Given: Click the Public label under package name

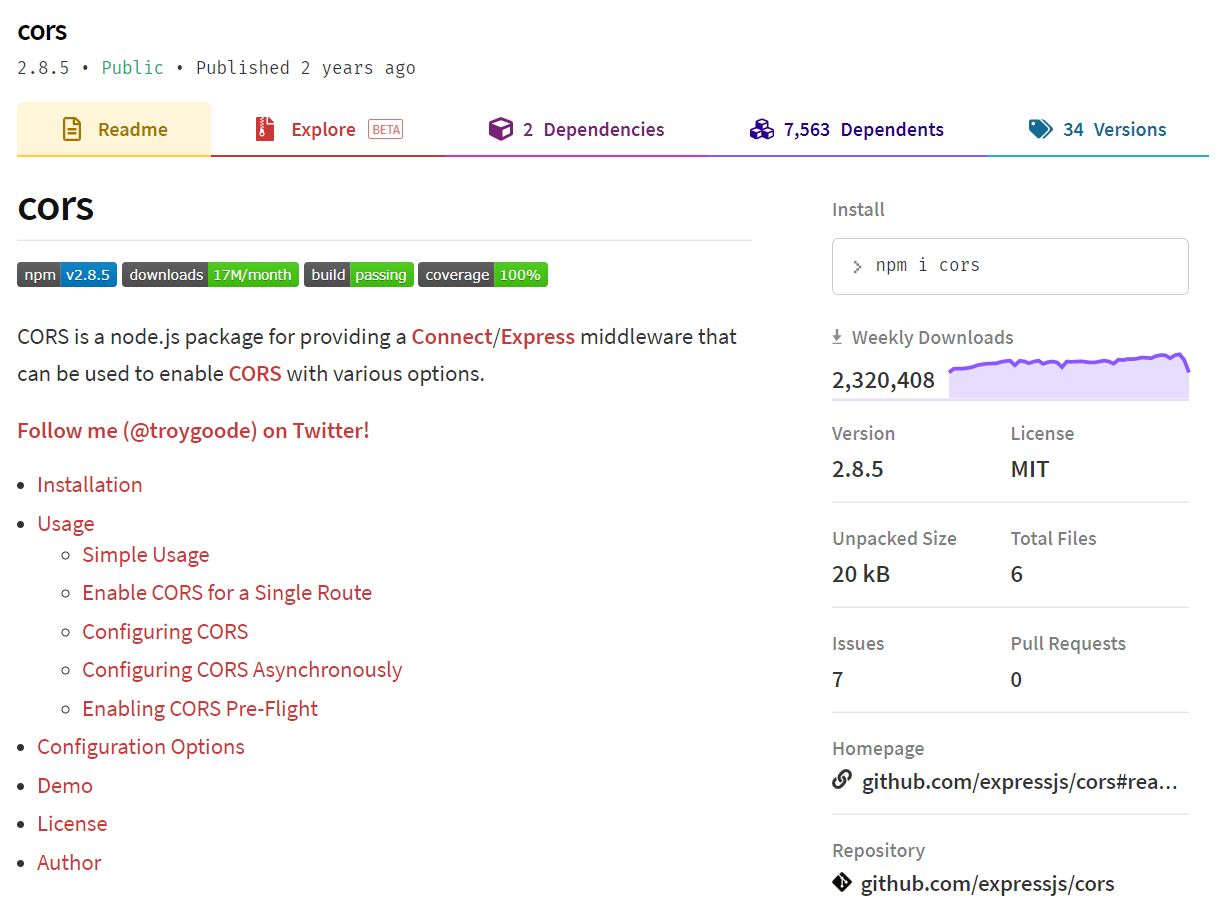Looking at the screenshot, I should [133, 68].
